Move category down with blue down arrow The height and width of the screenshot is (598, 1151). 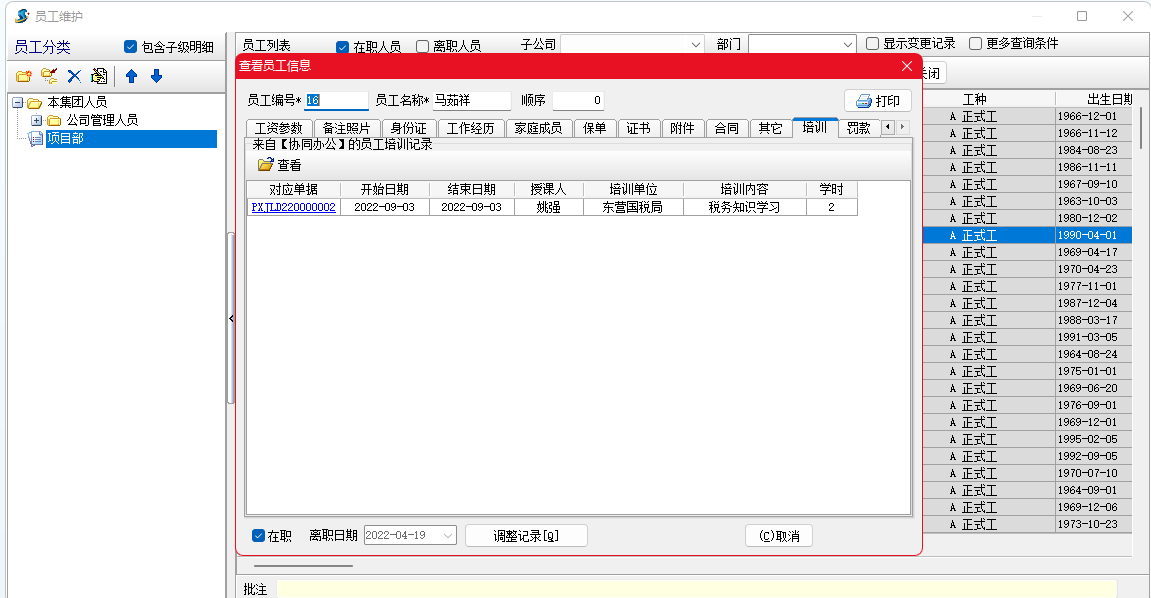click(156, 76)
